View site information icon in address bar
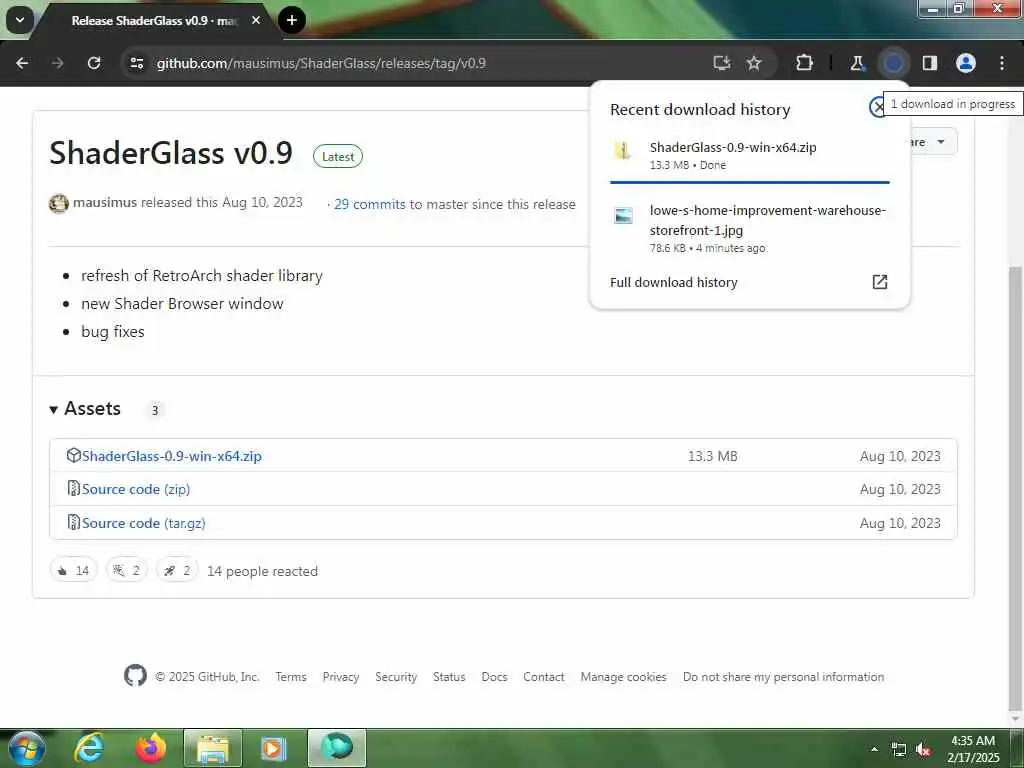This screenshot has height=768, width=1024. coord(136,63)
